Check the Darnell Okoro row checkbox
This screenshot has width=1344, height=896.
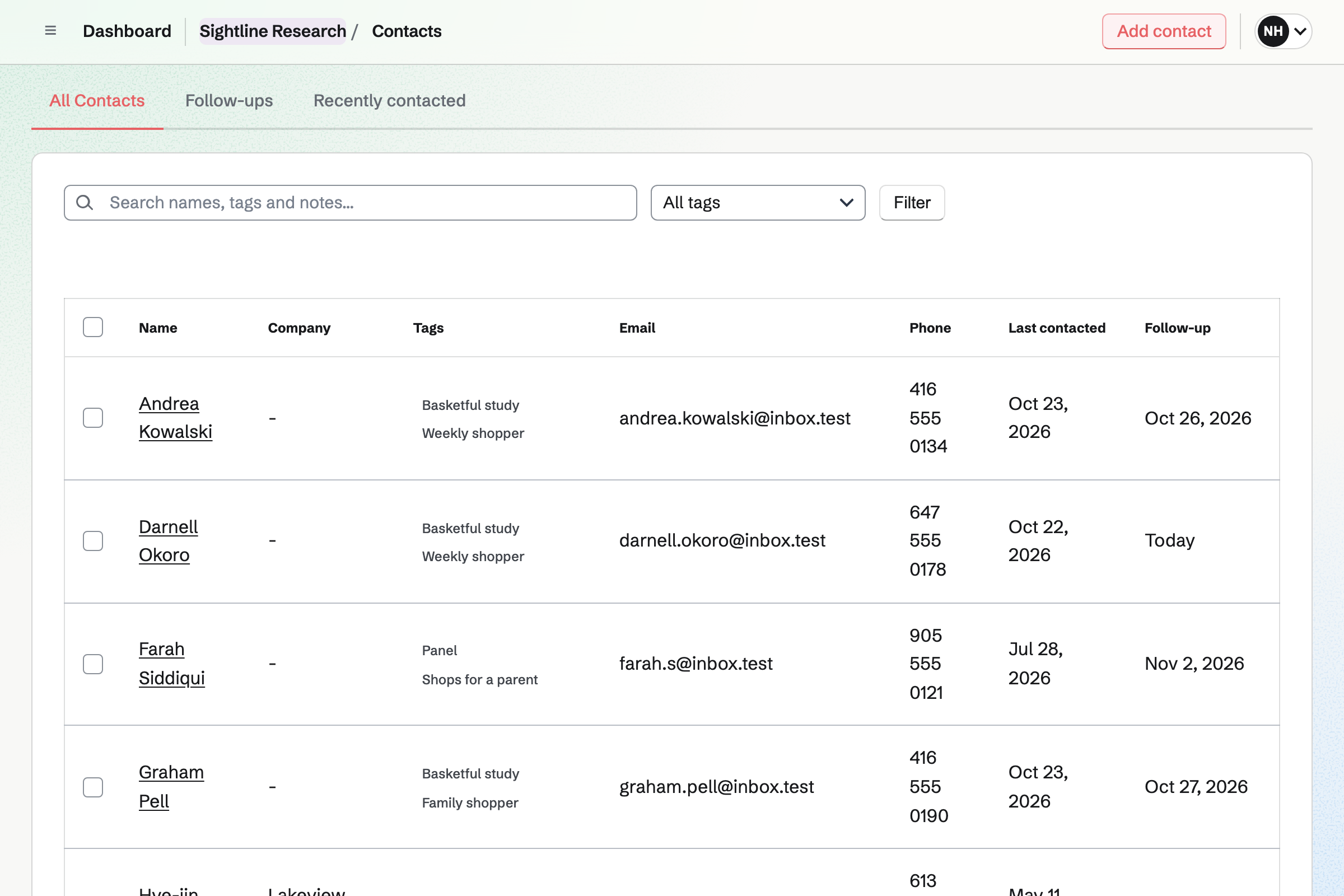92,540
